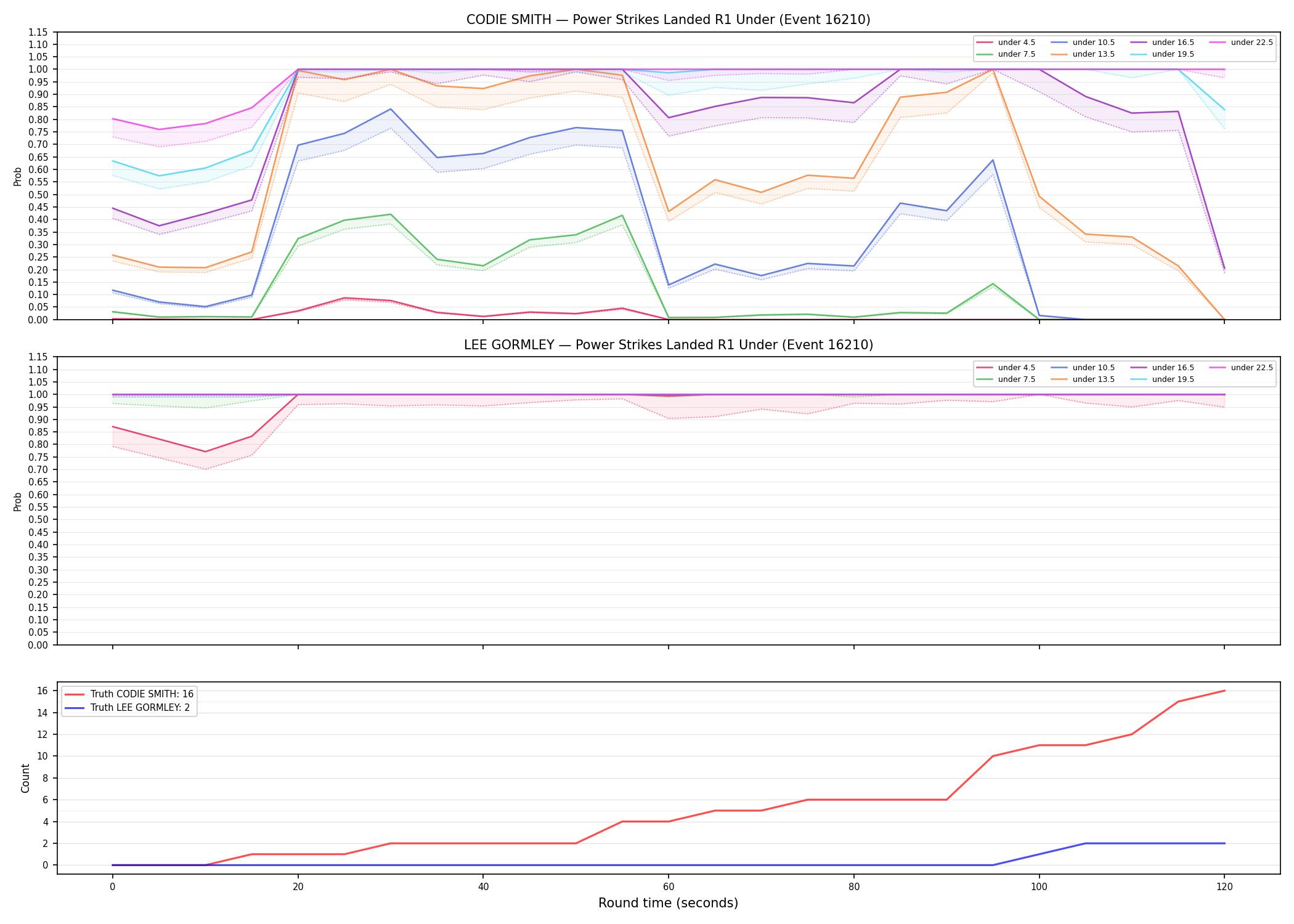
Task: Click the Truth LEE GORMLEY line endpoint at count 2
Action: coord(1224,843)
